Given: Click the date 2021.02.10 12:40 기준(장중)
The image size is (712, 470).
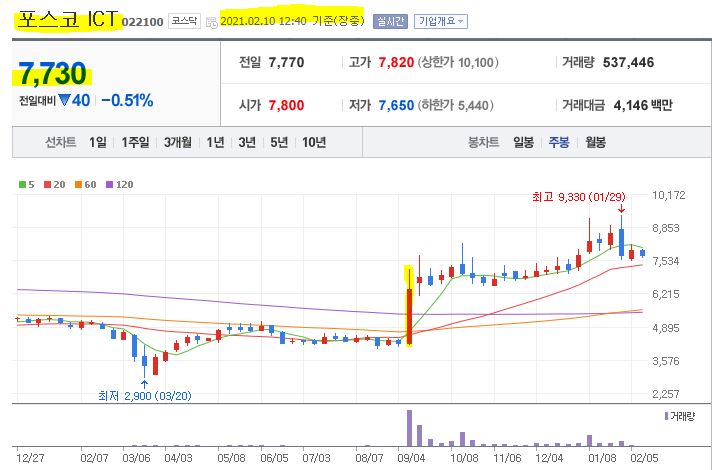Looking at the screenshot, I should pos(292,21).
